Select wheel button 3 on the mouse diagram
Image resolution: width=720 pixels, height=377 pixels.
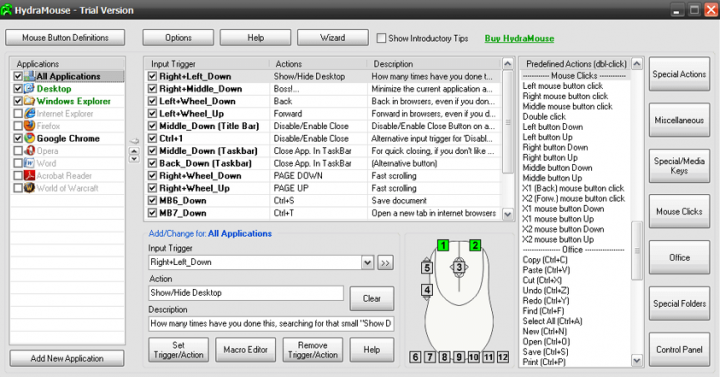tap(459, 267)
